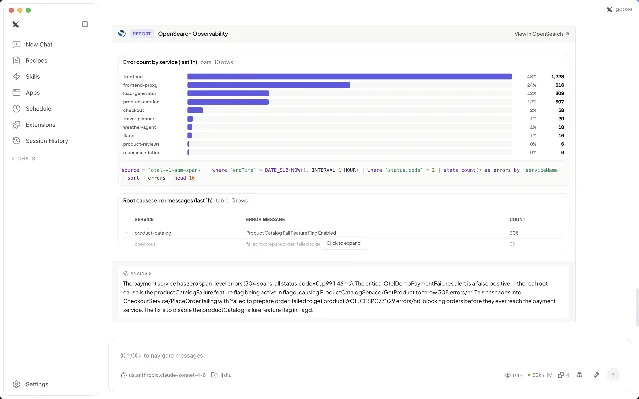Click the copy-style icon with count 4
This screenshot has height=399, width=639.
coord(564,375)
